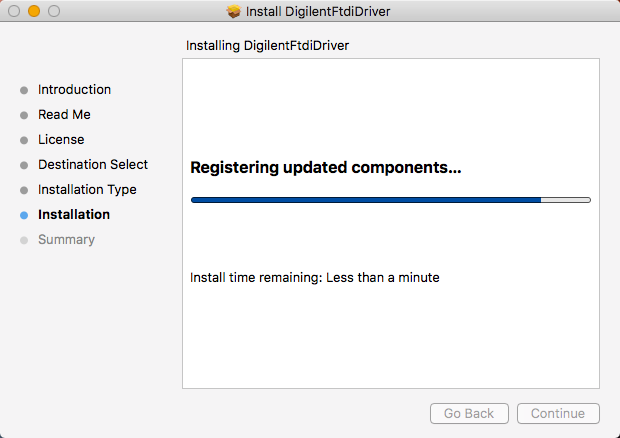Viewport: 620px width, 438px height.
Task: Select the Summary step
Action: 66,240
